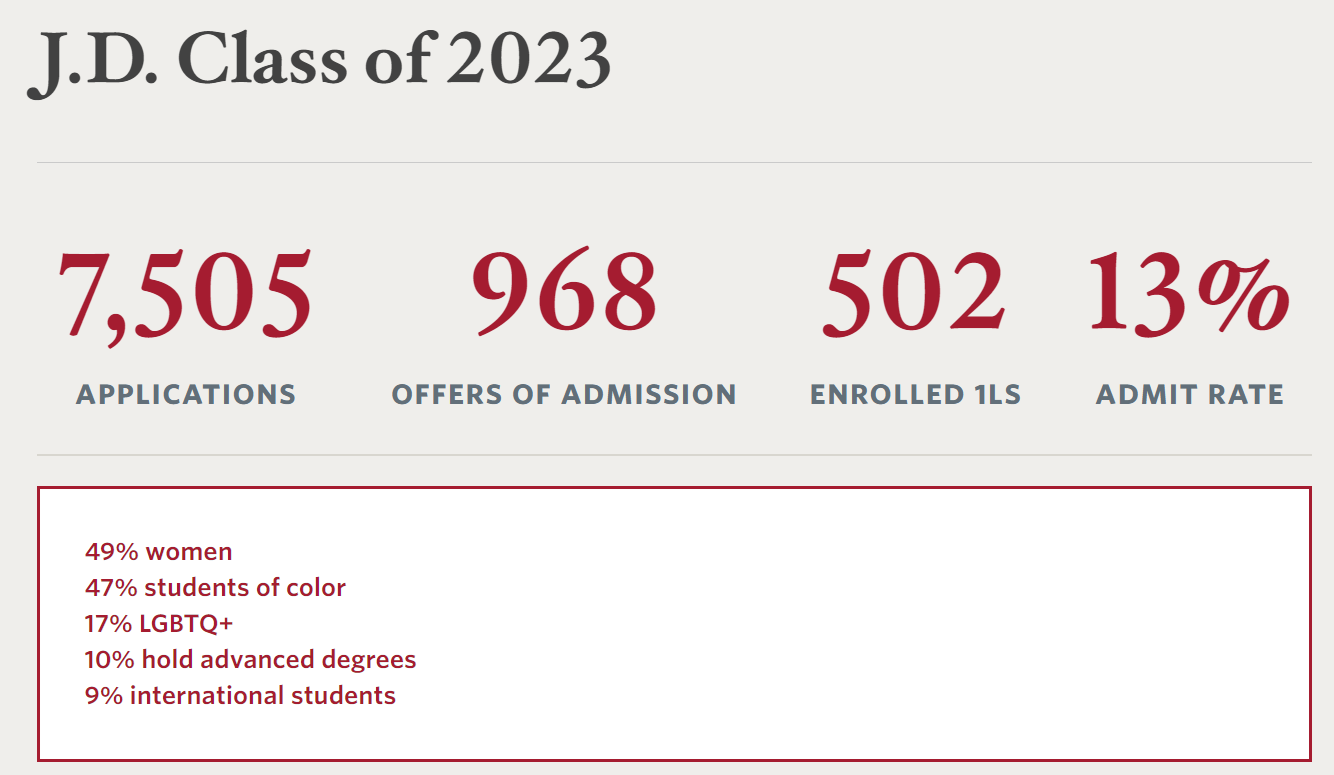1334x775 pixels.
Task: Click the APPLICATIONS label
Action: coord(186,394)
